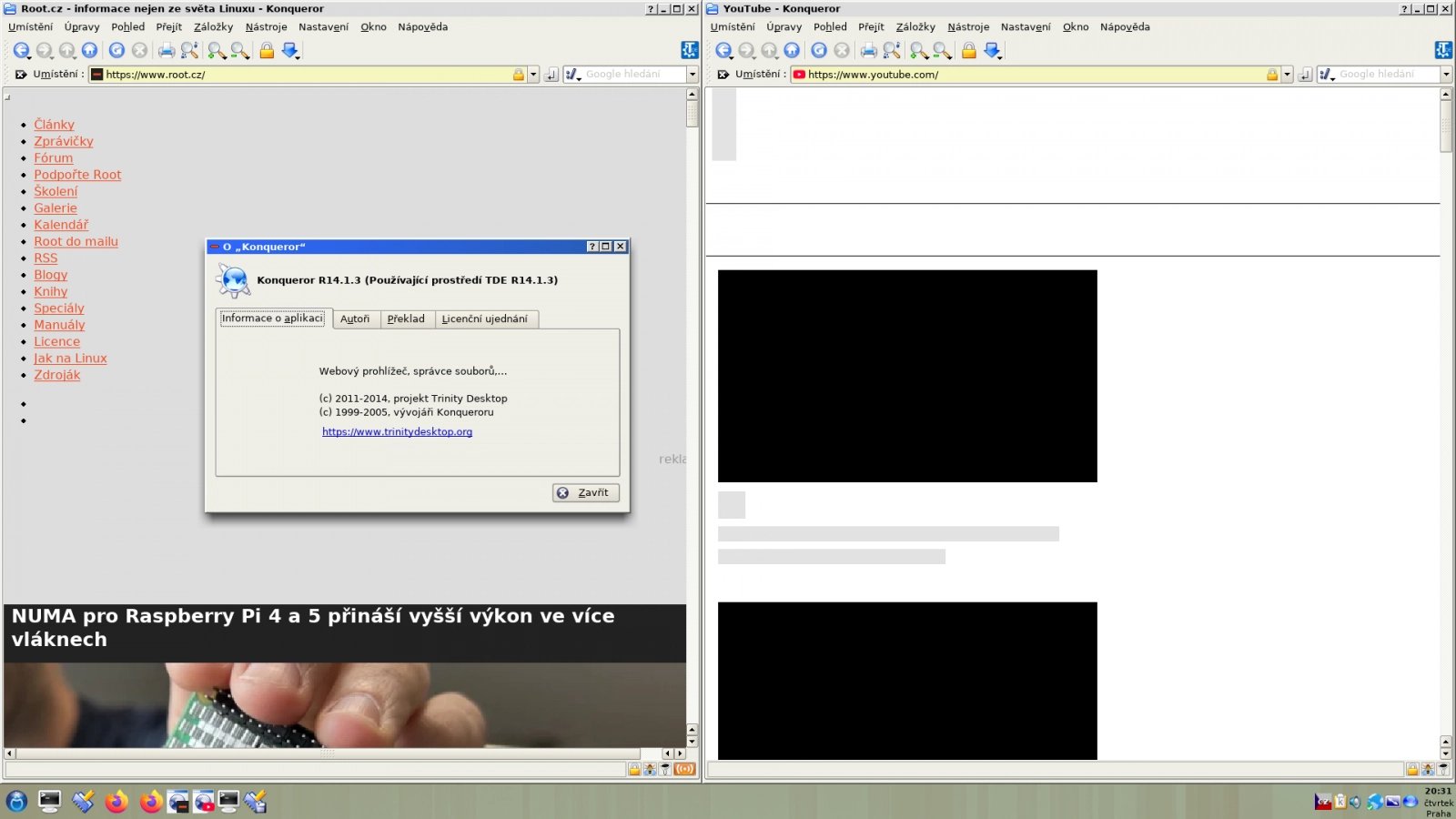Click Czech keyboard layout tray icon
The height and width of the screenshot is (819, 1456).
[1323, 802]
